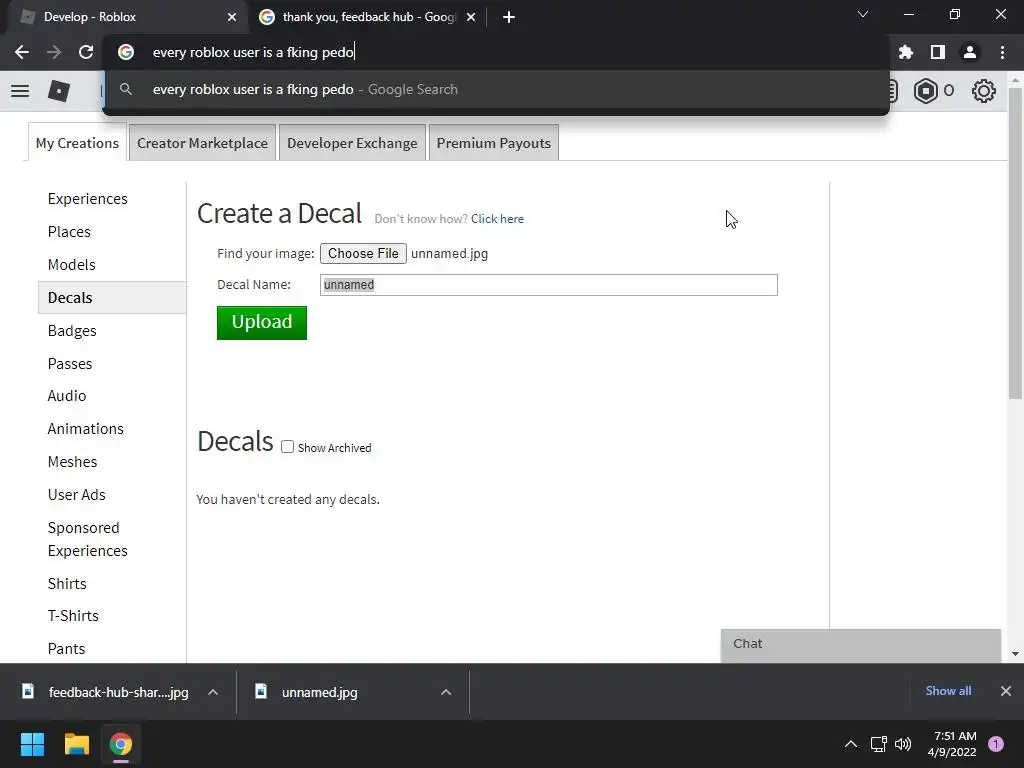Select Animations in the sidebar
Image resolution: width=1024 pixels, height=768 pixels.
click(86, 428)
